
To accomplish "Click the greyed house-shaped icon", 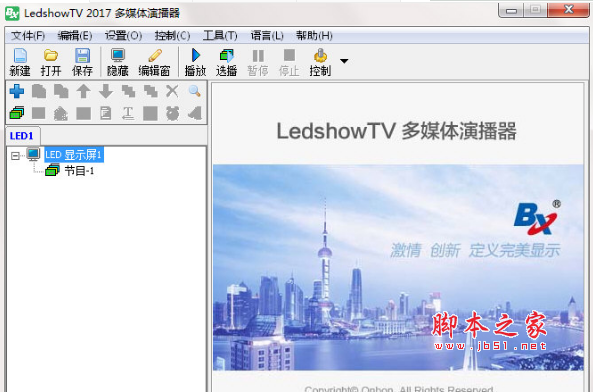I will pos(61,113).
